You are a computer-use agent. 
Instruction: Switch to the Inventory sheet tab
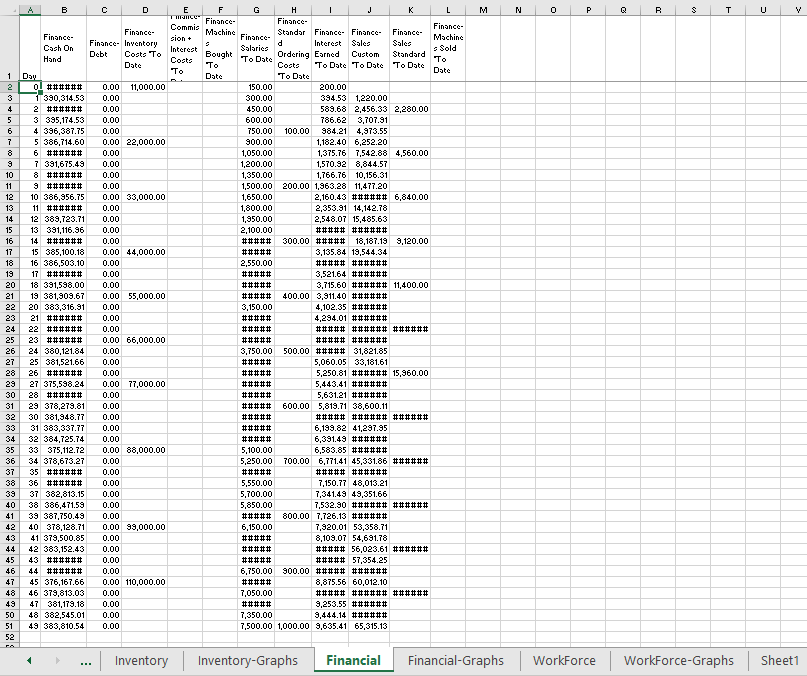141,661
